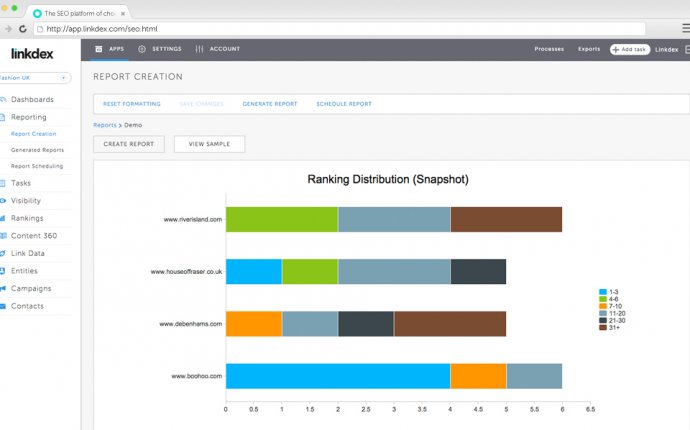Click the Apps icon in top navigation

click(98, 48)
